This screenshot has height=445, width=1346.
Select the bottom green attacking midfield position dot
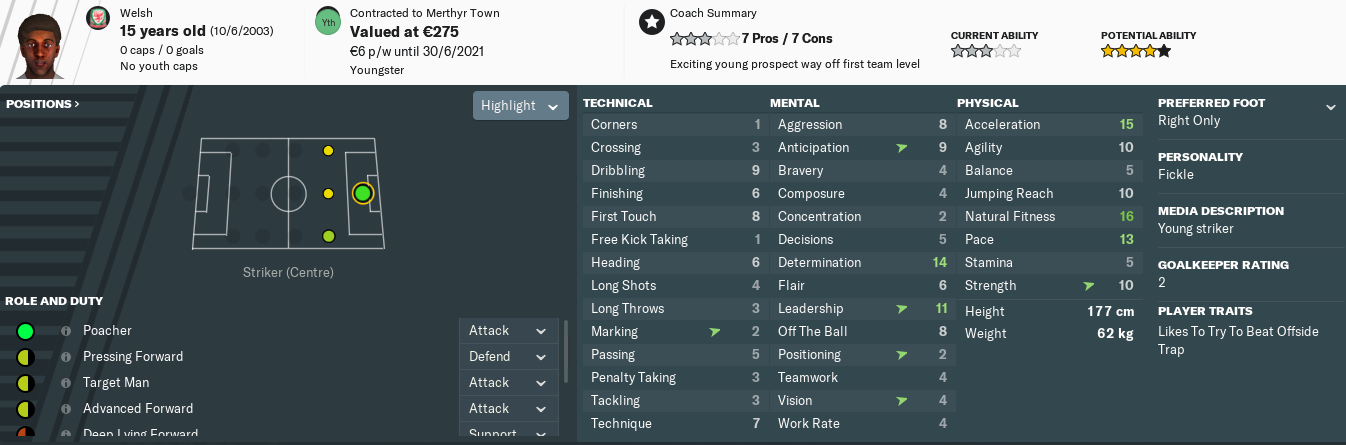[x=328, y=236]
